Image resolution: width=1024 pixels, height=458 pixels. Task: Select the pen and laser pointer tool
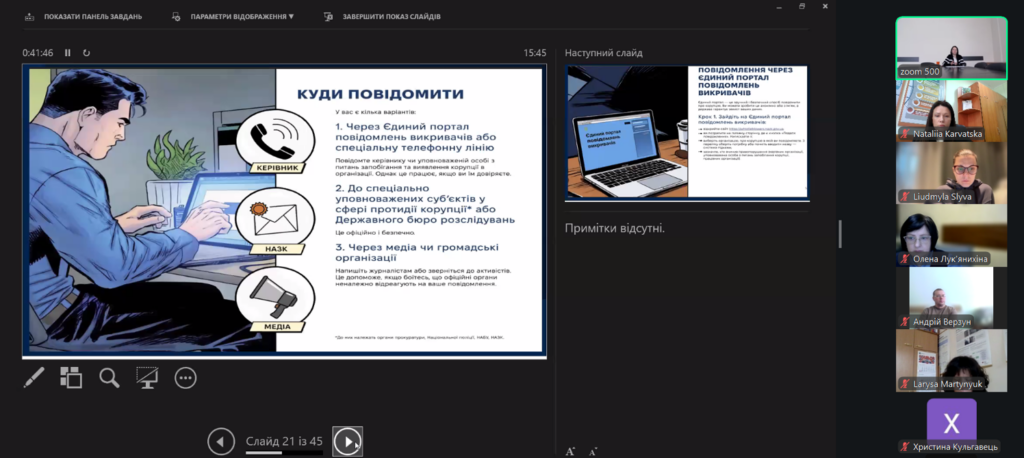pos(34,377)
